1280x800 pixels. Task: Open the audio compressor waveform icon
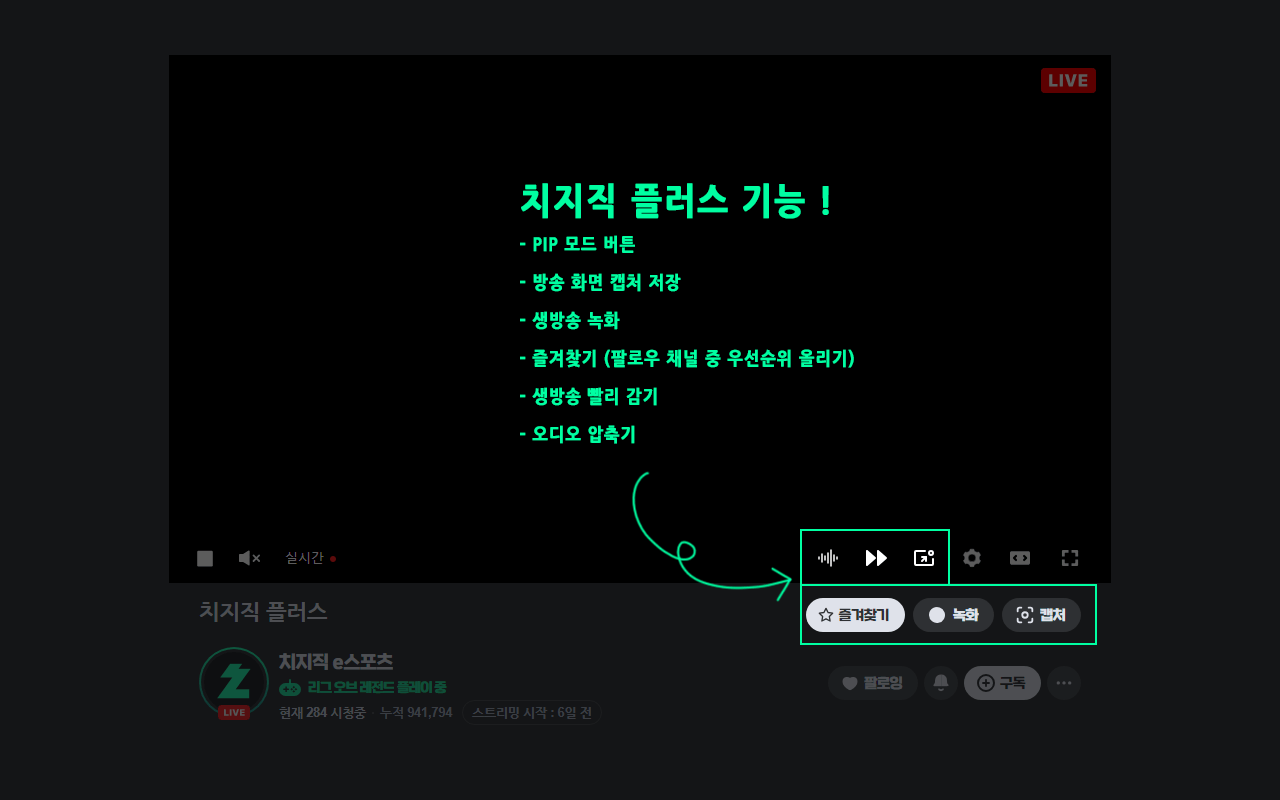pyautogui.click(x=827, y=558)
